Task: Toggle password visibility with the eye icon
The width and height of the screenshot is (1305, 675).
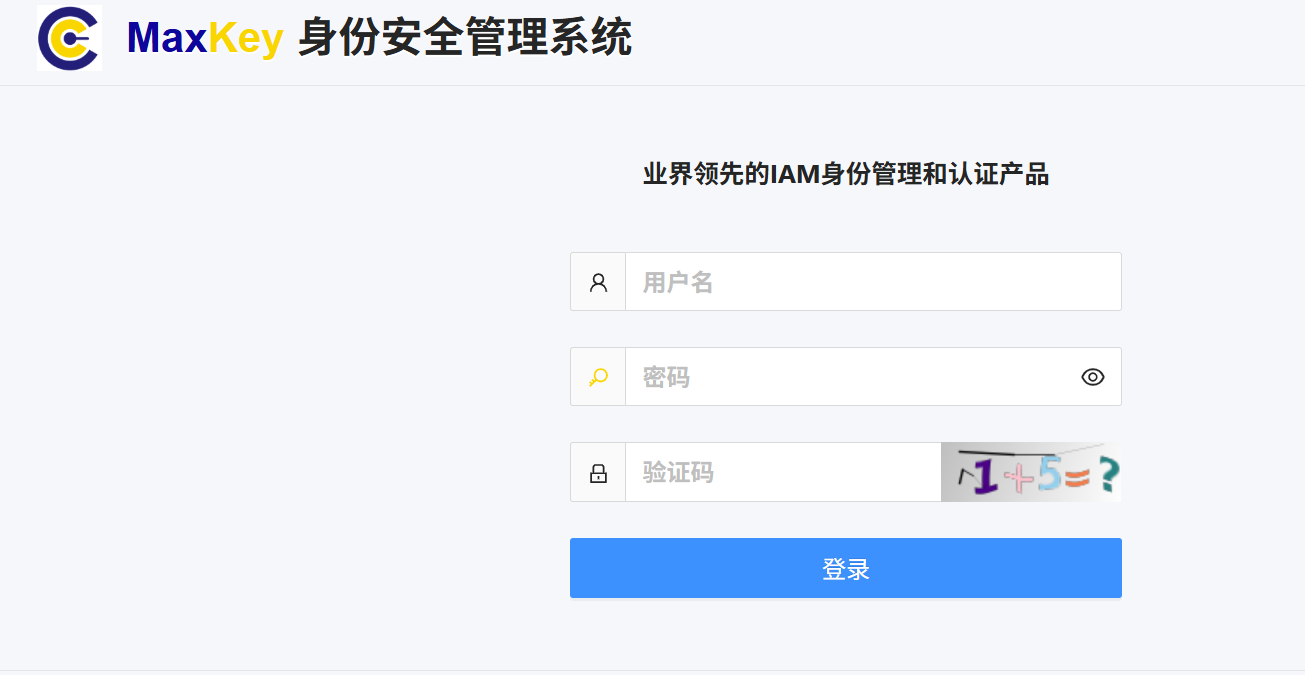Action: [x=1093, y=377]
